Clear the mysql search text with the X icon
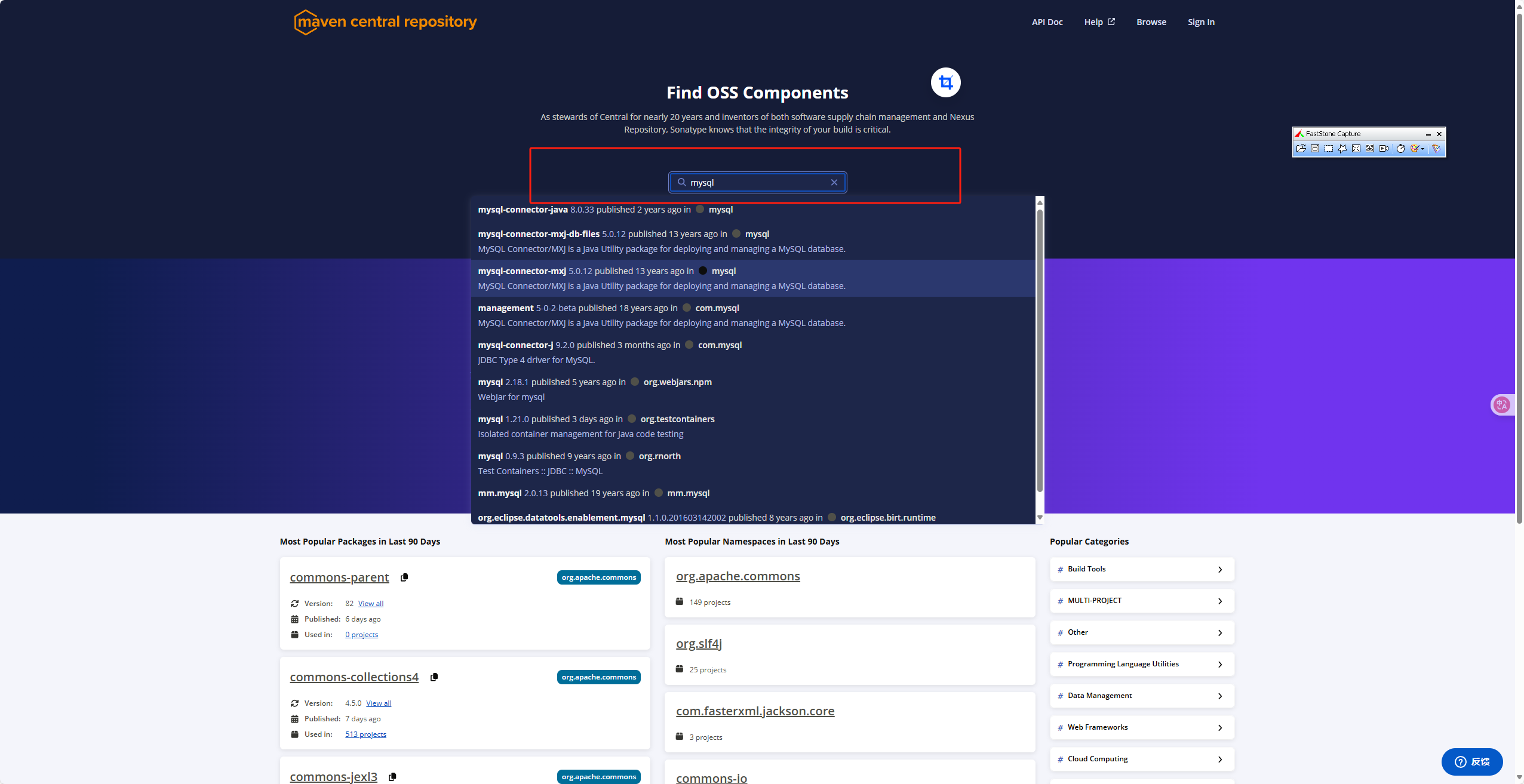This screenshot has height=784, width=1524. (834, 182)
